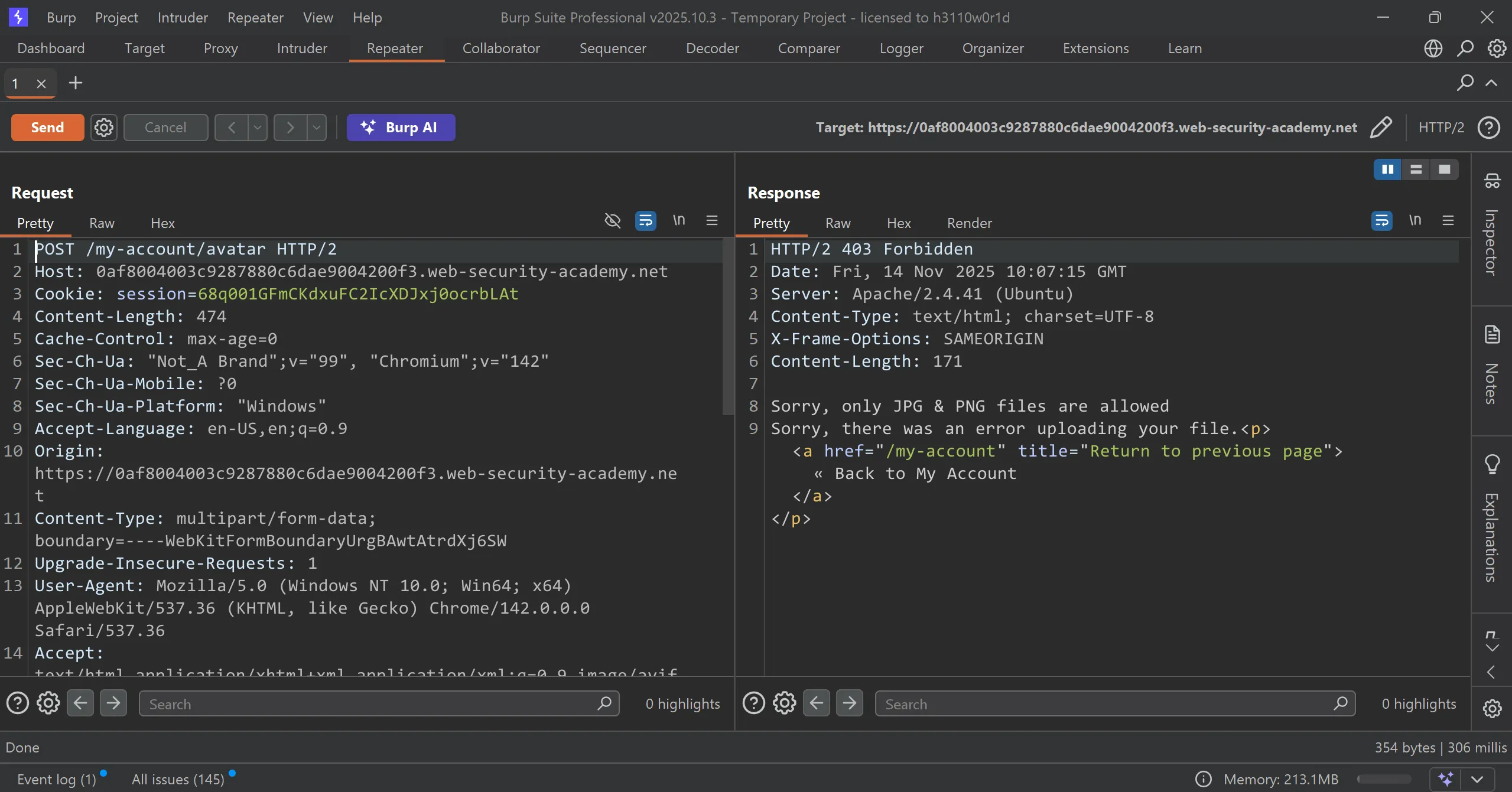This screenshot has width=1512, height=792.
Task: Toggle hide non-printable eye icon in request
Action: 613,220
